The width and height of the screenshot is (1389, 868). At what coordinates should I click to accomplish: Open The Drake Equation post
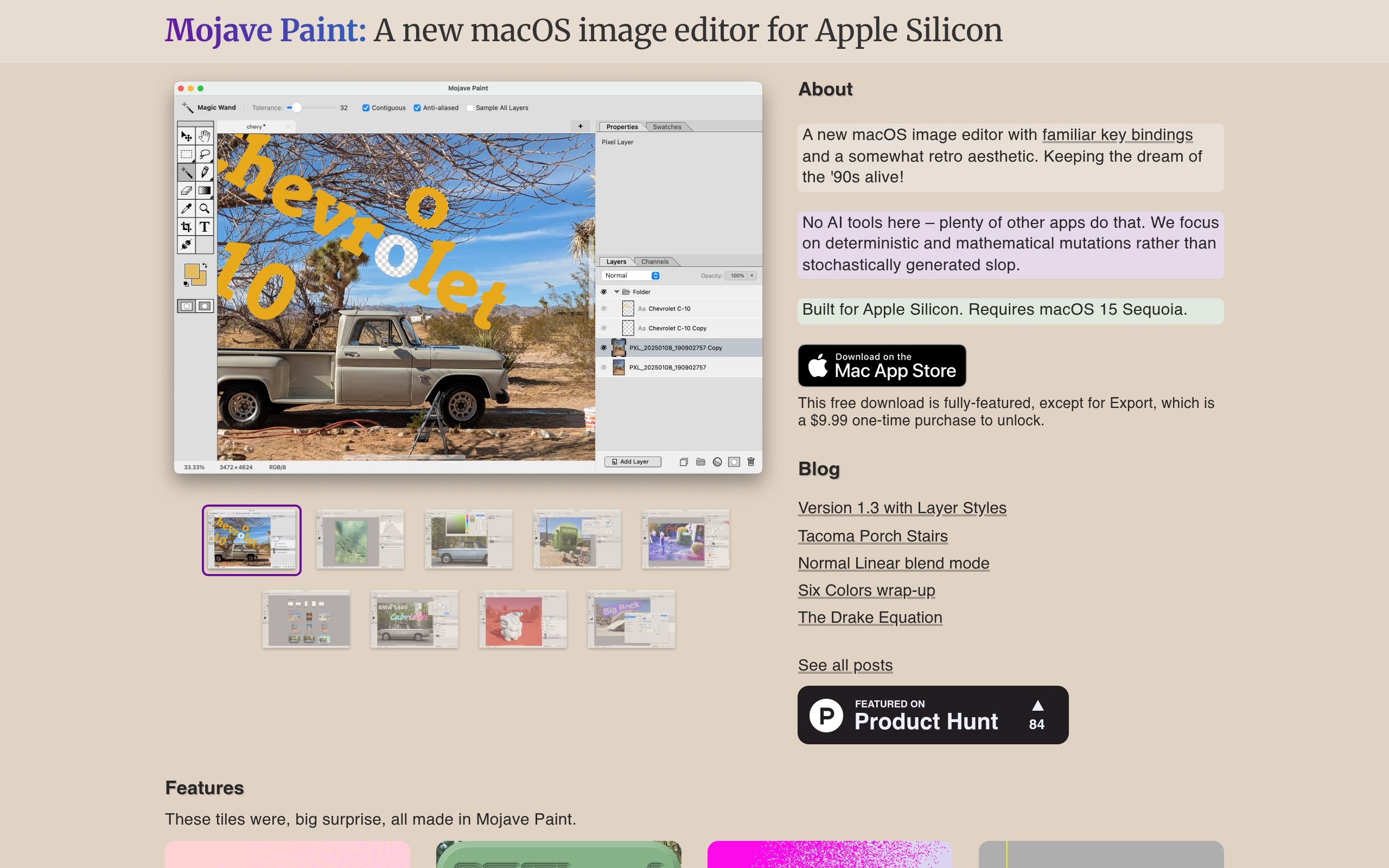coord(870,617)
